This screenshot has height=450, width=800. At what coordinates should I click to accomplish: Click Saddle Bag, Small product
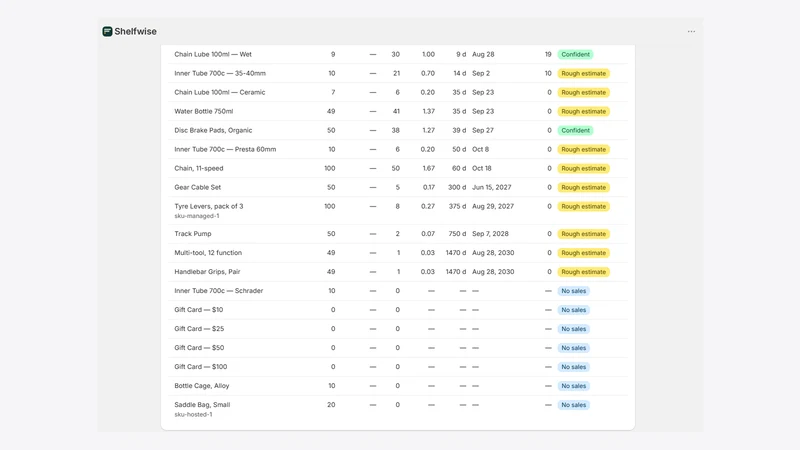click(x=202, y=405)
